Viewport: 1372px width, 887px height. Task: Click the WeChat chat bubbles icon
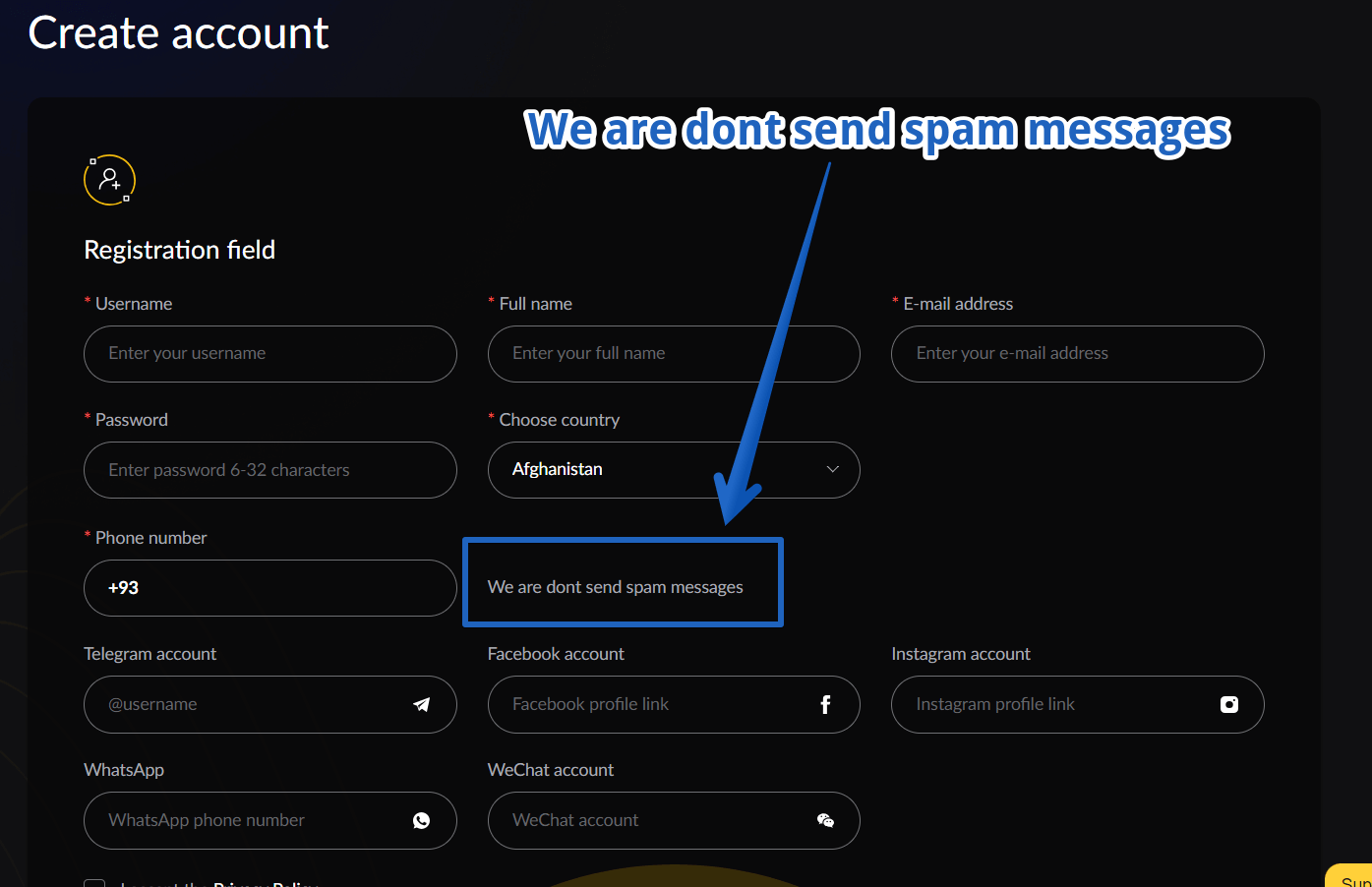point(825,820)
